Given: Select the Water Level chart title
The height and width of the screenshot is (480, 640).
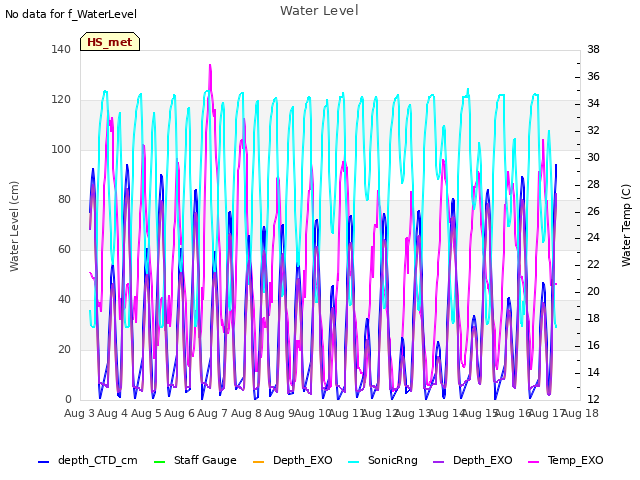Looking at the screenshot, I should click(319, 11).
